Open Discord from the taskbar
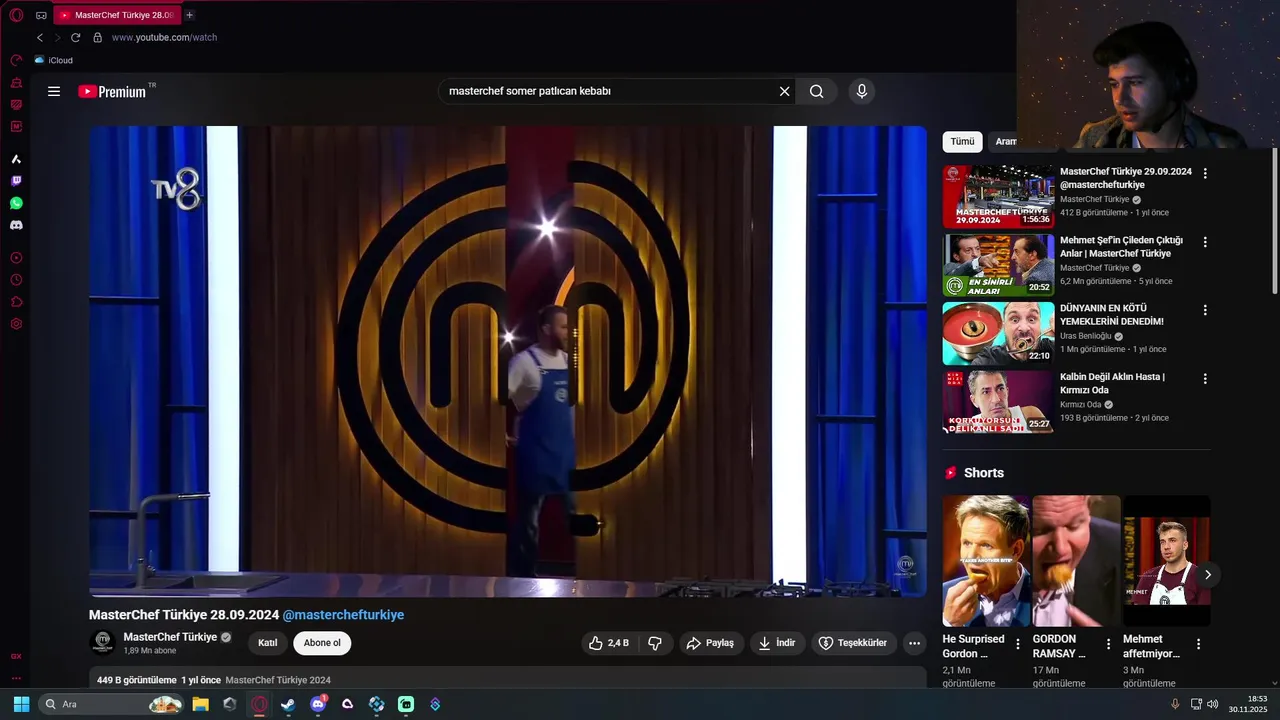Viewport: 1280px width, 720px height. [318, 704]
